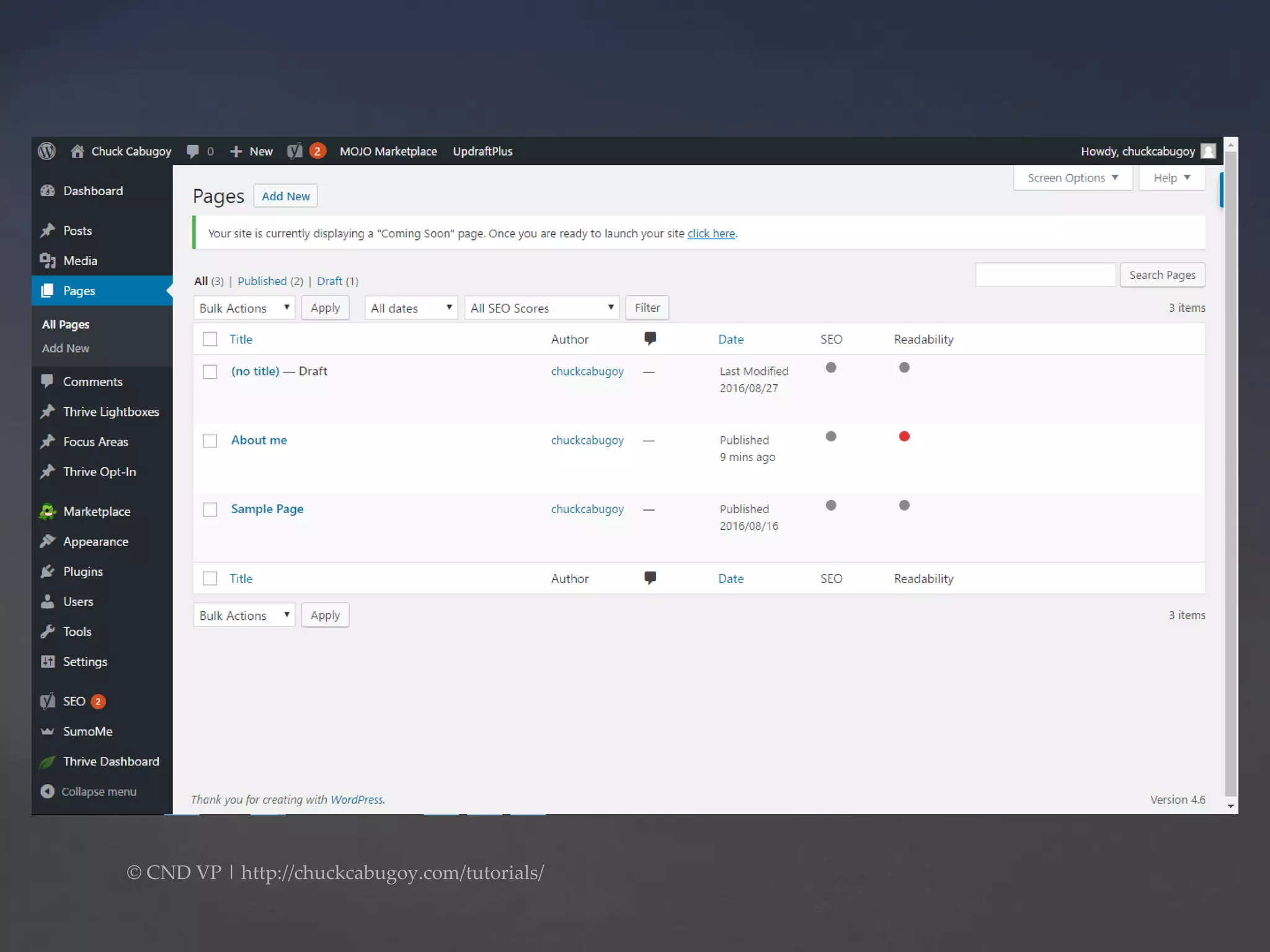
Task: Click the Users person icon
Action: pyautogui.click(x=48, y=601)
